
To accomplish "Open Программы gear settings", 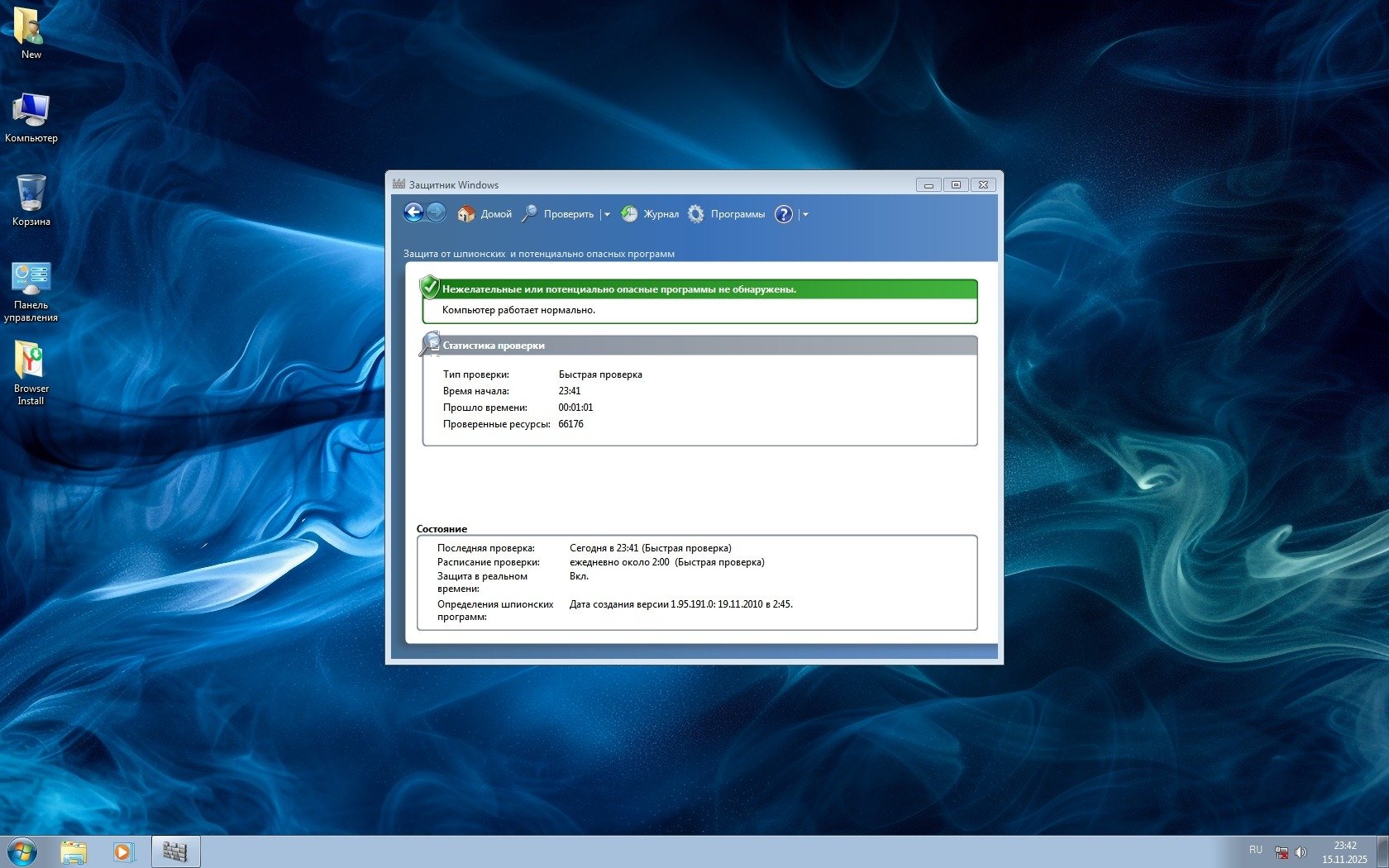I will pyautogui.click(x=726, y=214).
